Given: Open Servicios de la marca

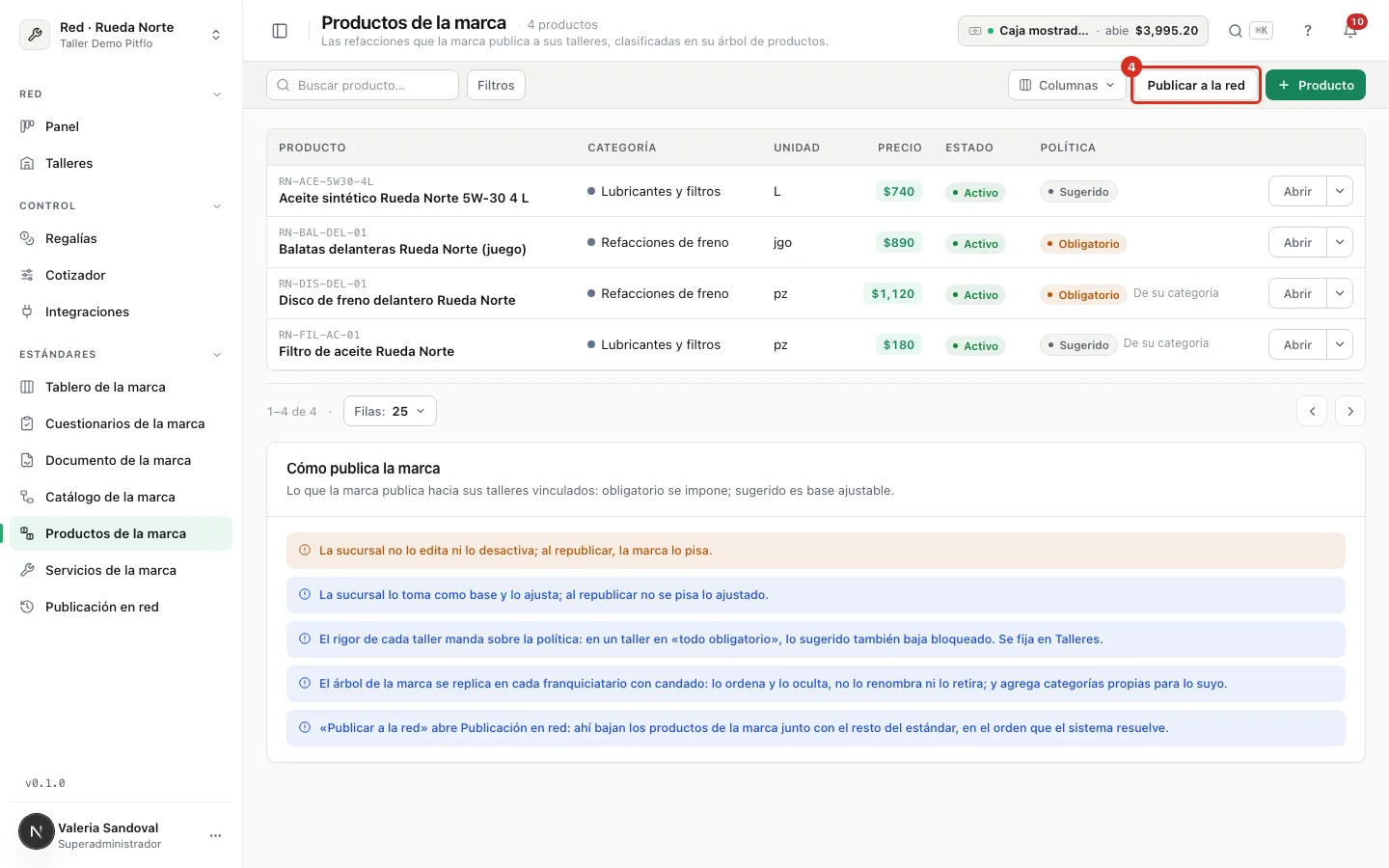Looking at the screenshot, I should click(x=121, y=570).
